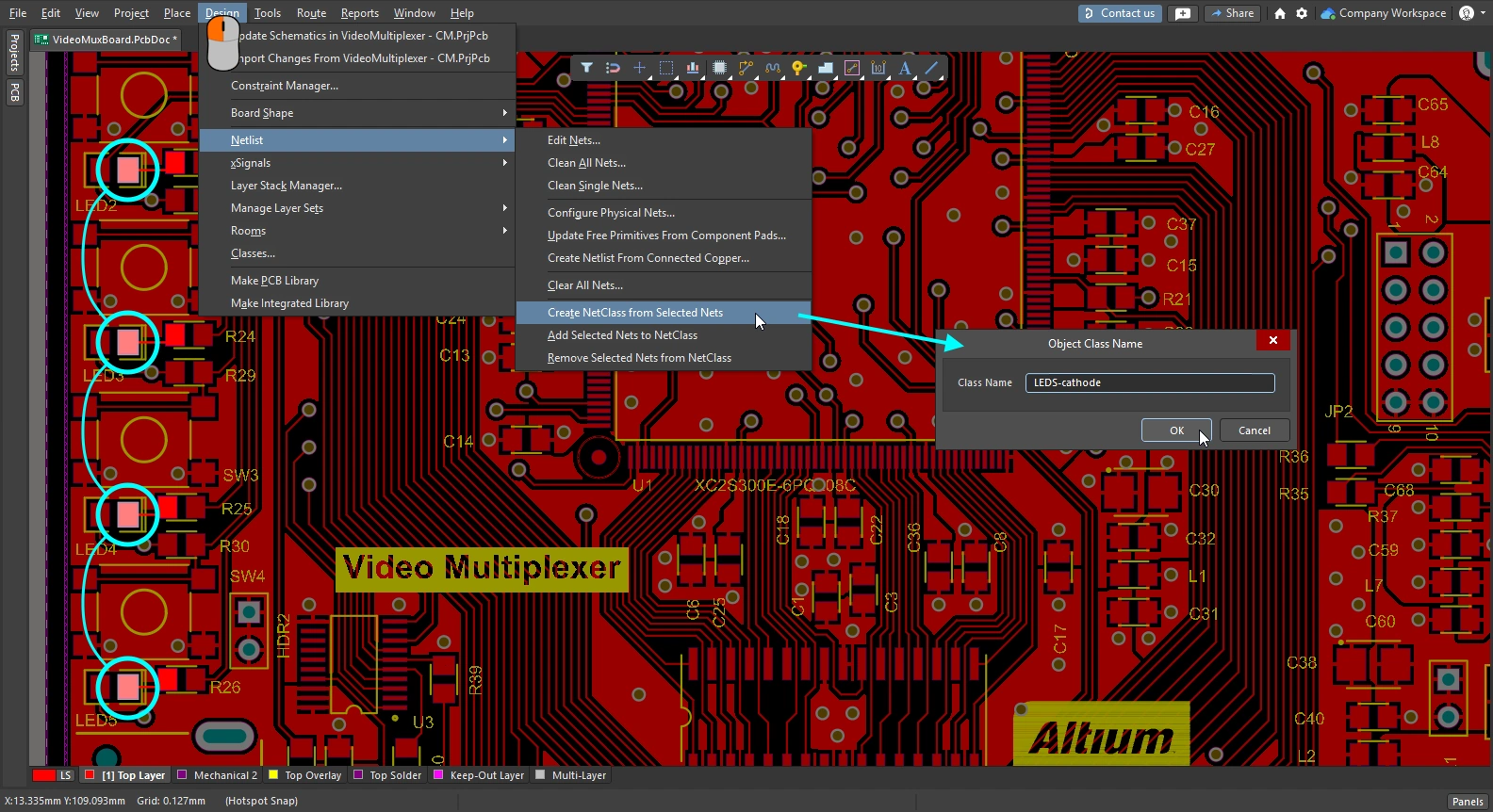Toggle the Mechanical 2 layer color box
The height and width of the screenshot is (812, 1493).
182,775
